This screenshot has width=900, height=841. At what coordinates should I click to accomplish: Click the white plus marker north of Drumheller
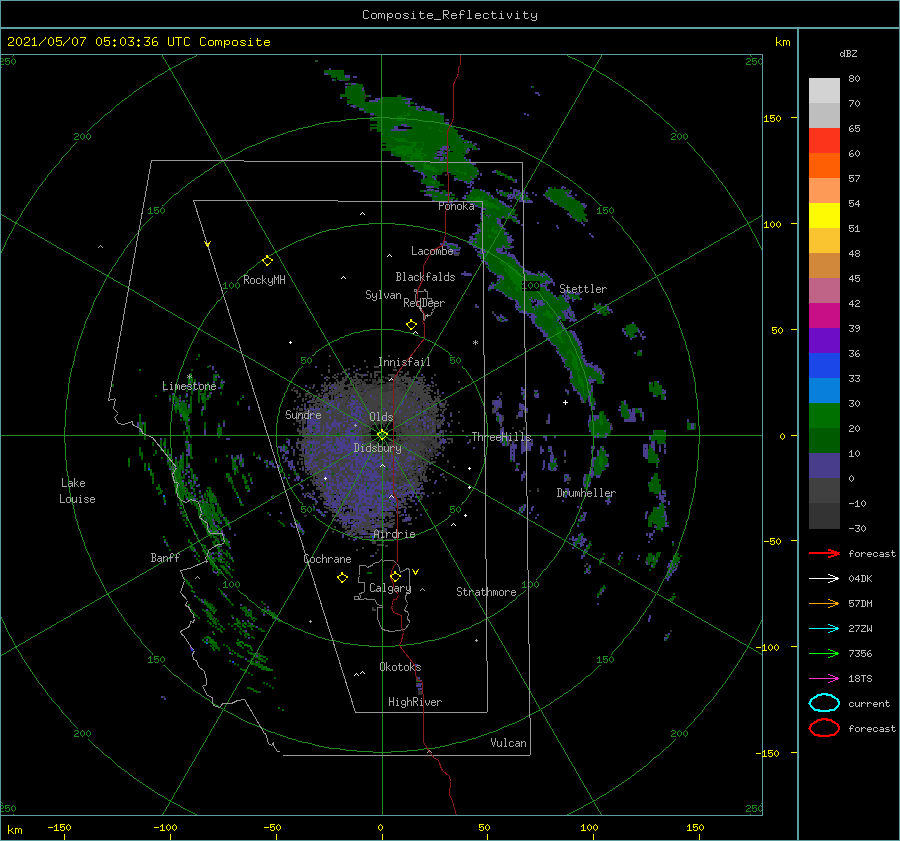tap(565, 402)
